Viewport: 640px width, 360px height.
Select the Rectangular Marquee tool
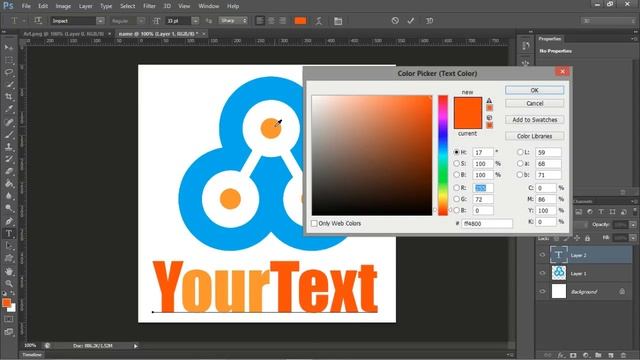point(9,60)
